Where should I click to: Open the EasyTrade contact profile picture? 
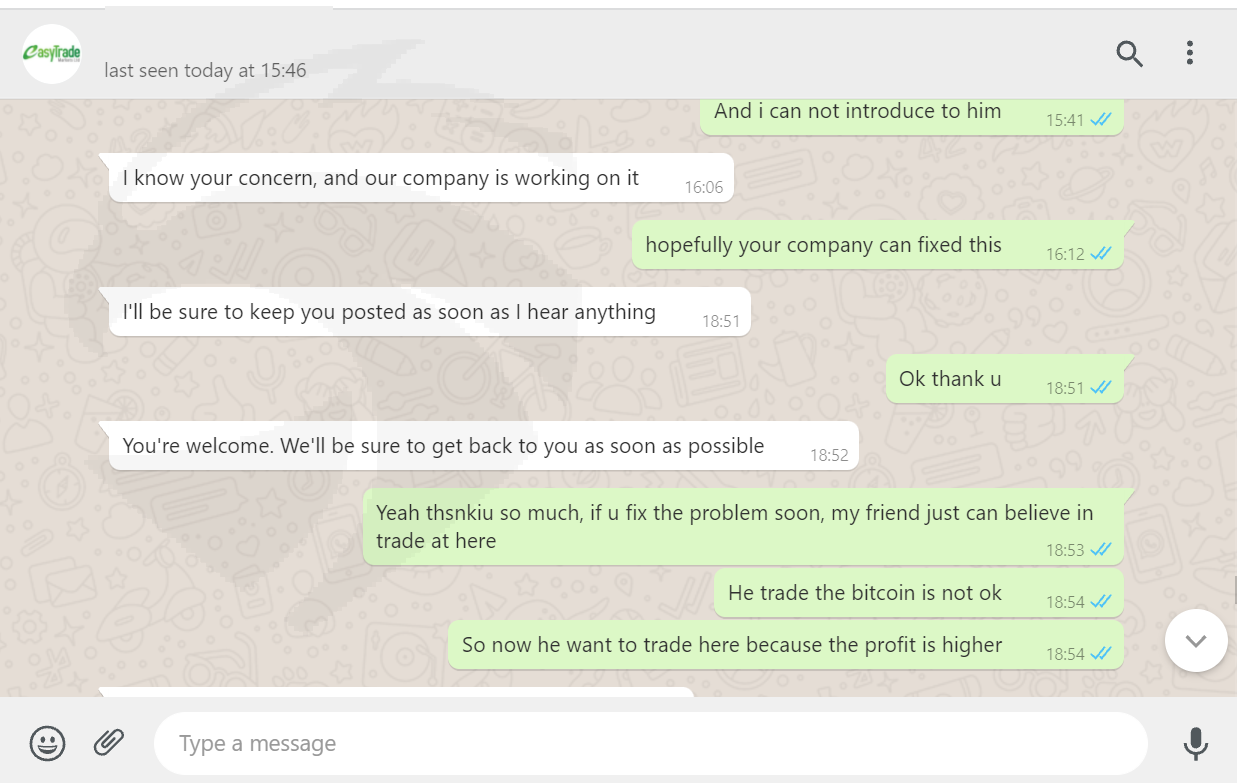coord(52,54)
